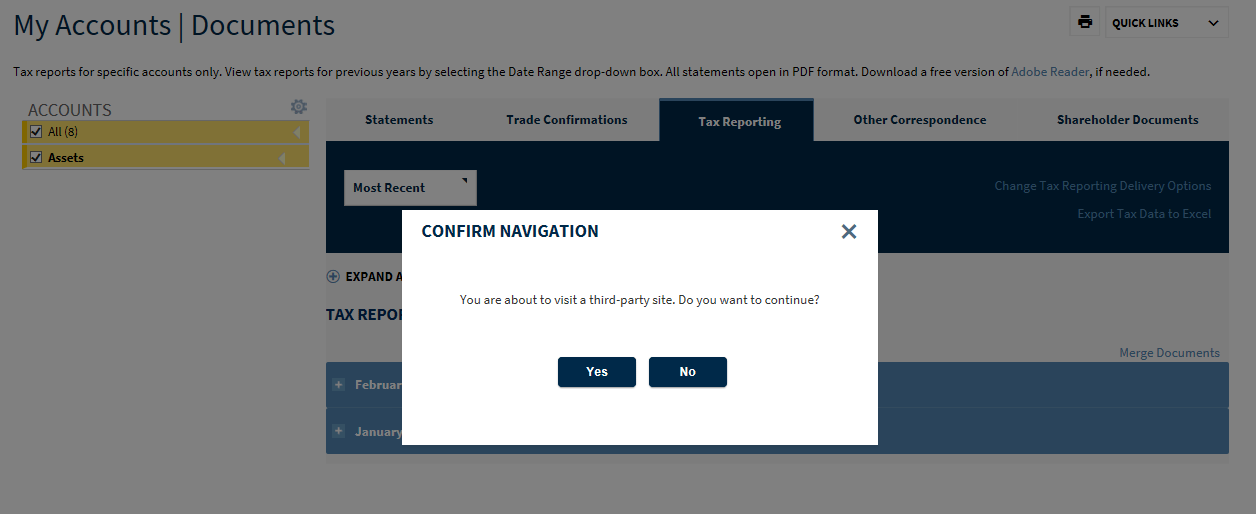The height and width of the screenshot is (514, 1256).
Task: Click the Merge Documents link
Action: [x=1169, y=353]
